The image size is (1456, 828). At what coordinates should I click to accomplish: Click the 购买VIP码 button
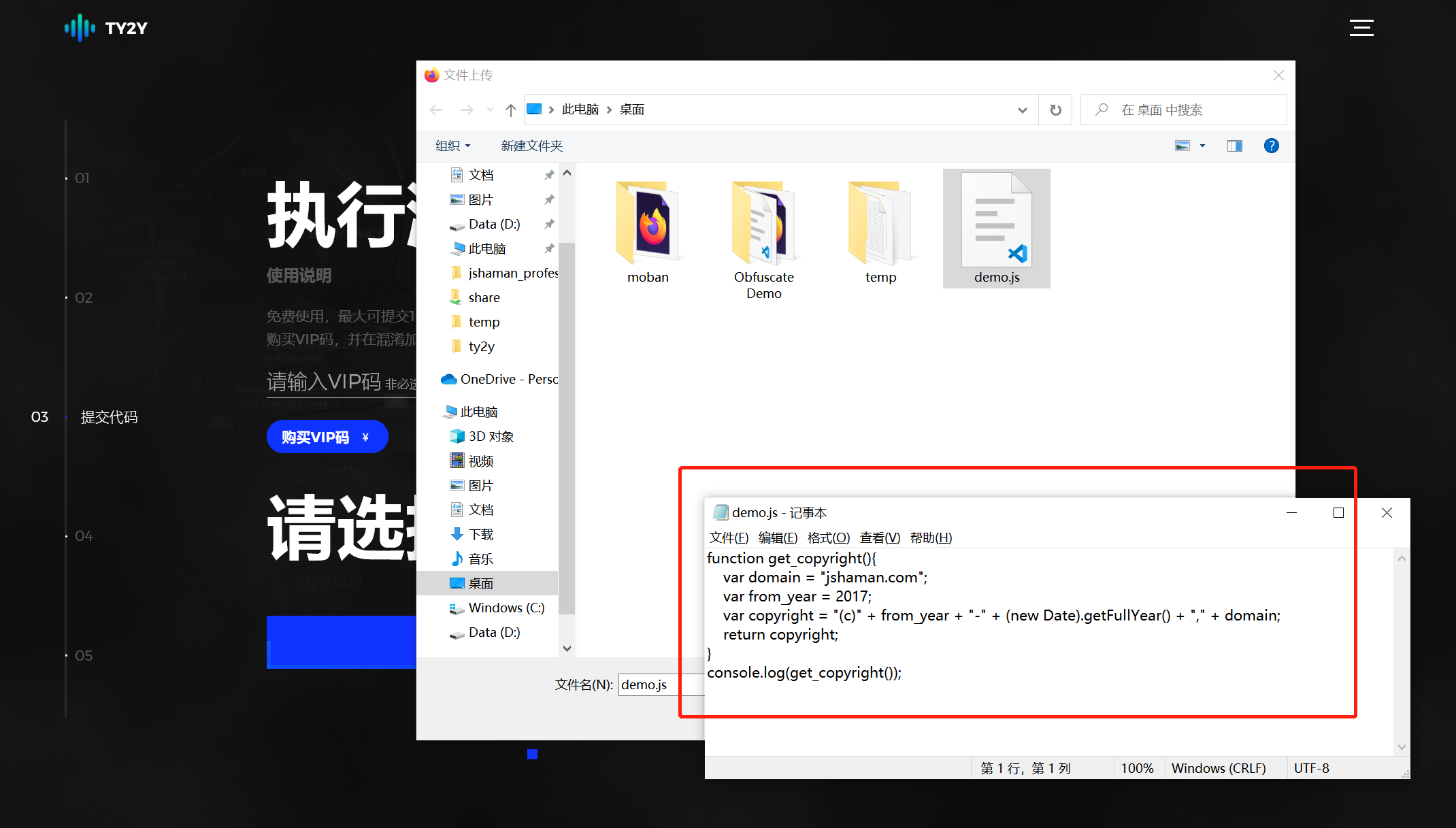click(x=327, y=437)
